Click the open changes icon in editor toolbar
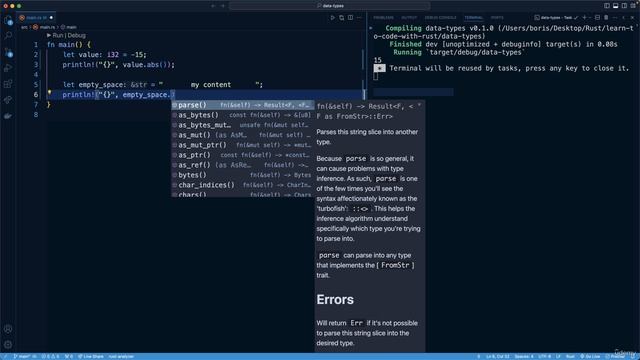640x360 pixels. click(342, 18)
